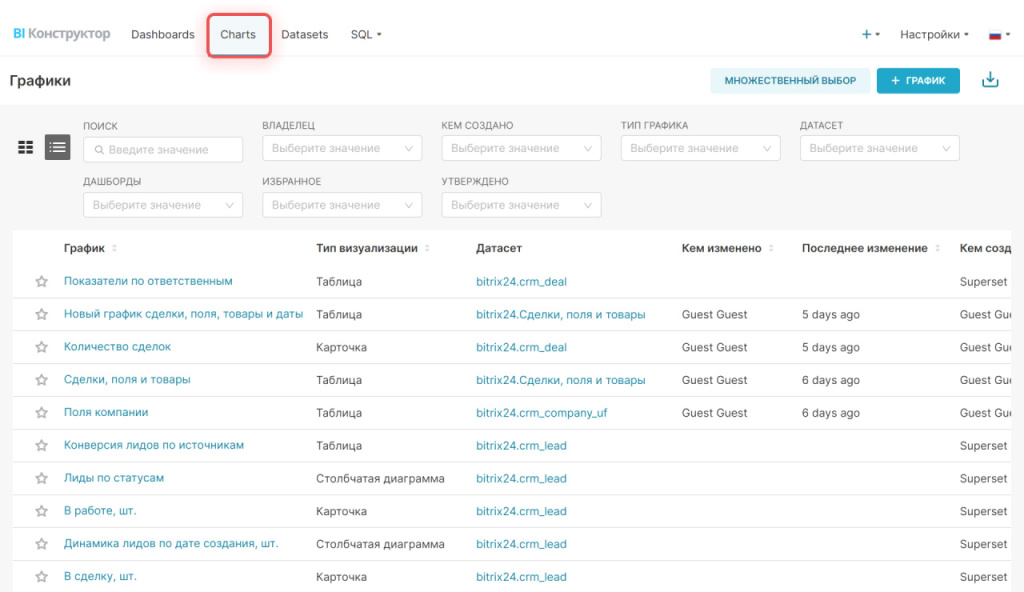The image size is (1024, 592).
Task: Switch to card grid view
Action: point(26,147)
